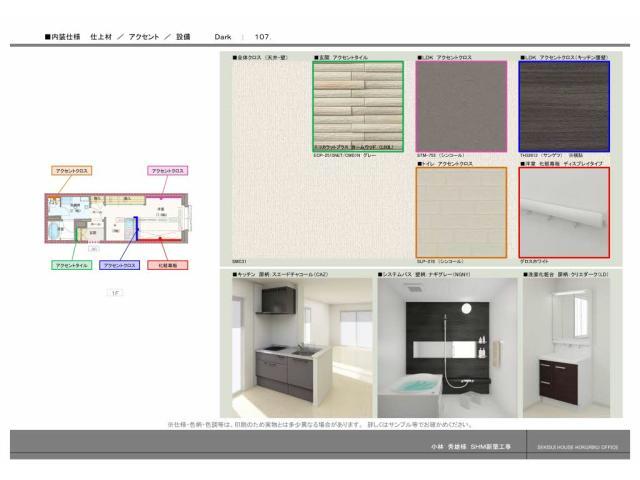640x480 pixels.
Task: Click the pink アクセントクロス label above floor plan
Action: (167, 171)
